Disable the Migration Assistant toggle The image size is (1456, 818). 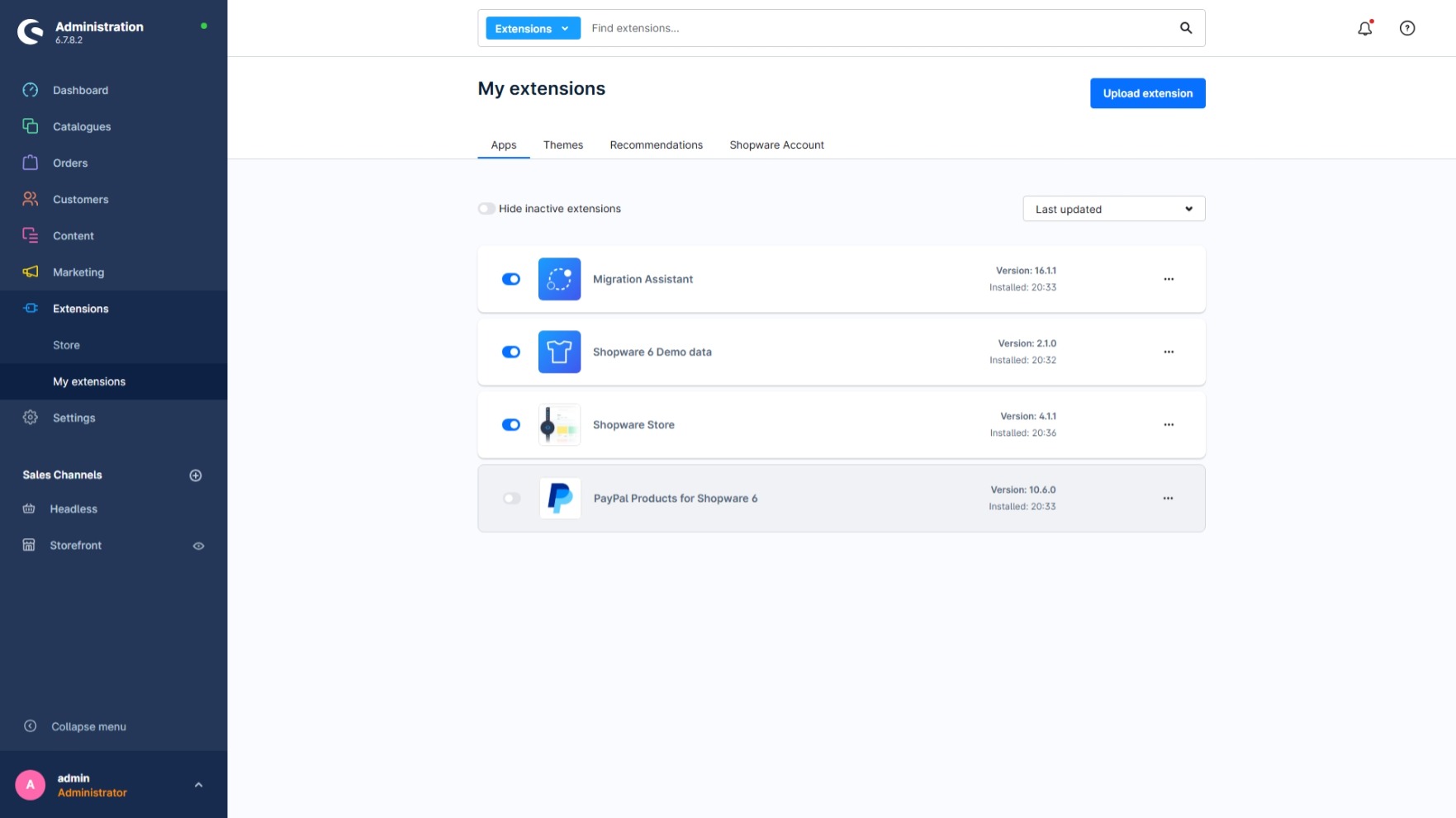tap(511, 279)
